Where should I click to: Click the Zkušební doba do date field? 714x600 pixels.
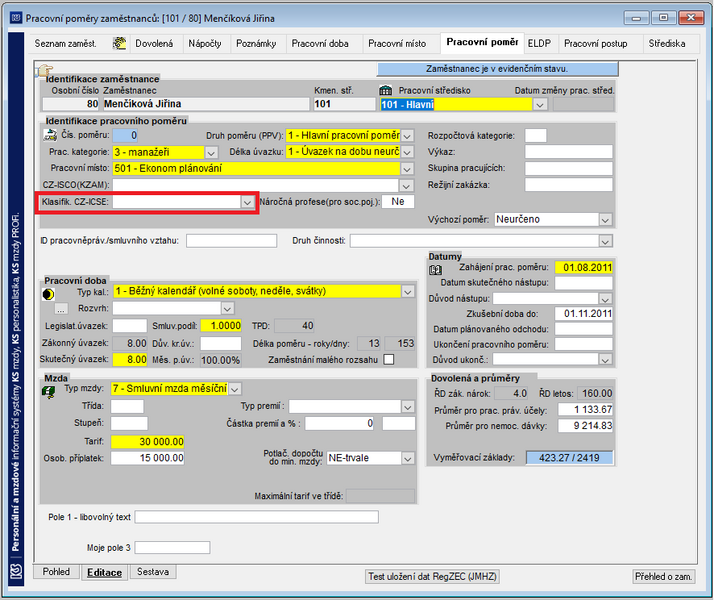pos(584,314)
